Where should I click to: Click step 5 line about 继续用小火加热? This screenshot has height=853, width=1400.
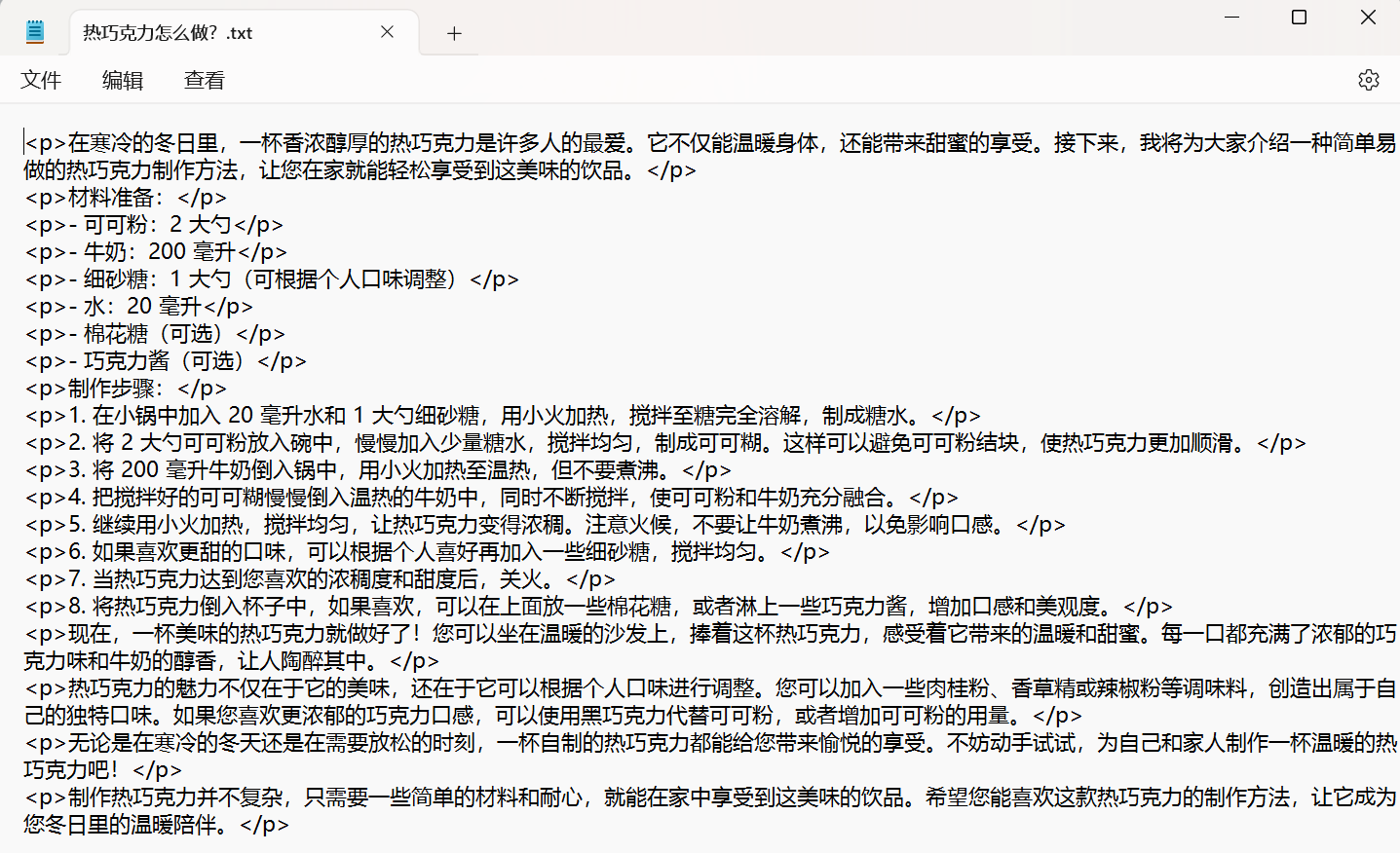pyautogui.click(x=546, y=525)
